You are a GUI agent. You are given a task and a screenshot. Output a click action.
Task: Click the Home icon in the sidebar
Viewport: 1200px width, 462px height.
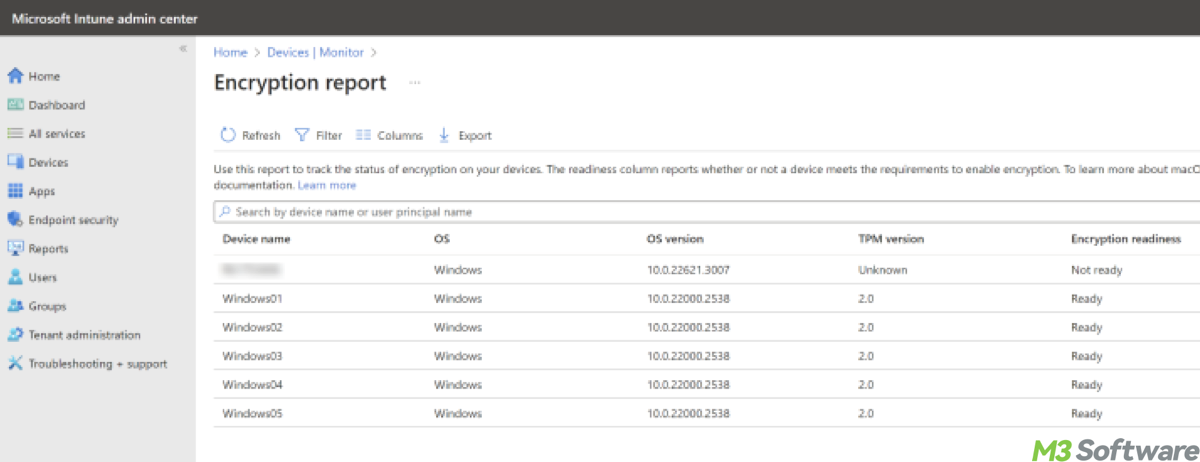point(15,76)
